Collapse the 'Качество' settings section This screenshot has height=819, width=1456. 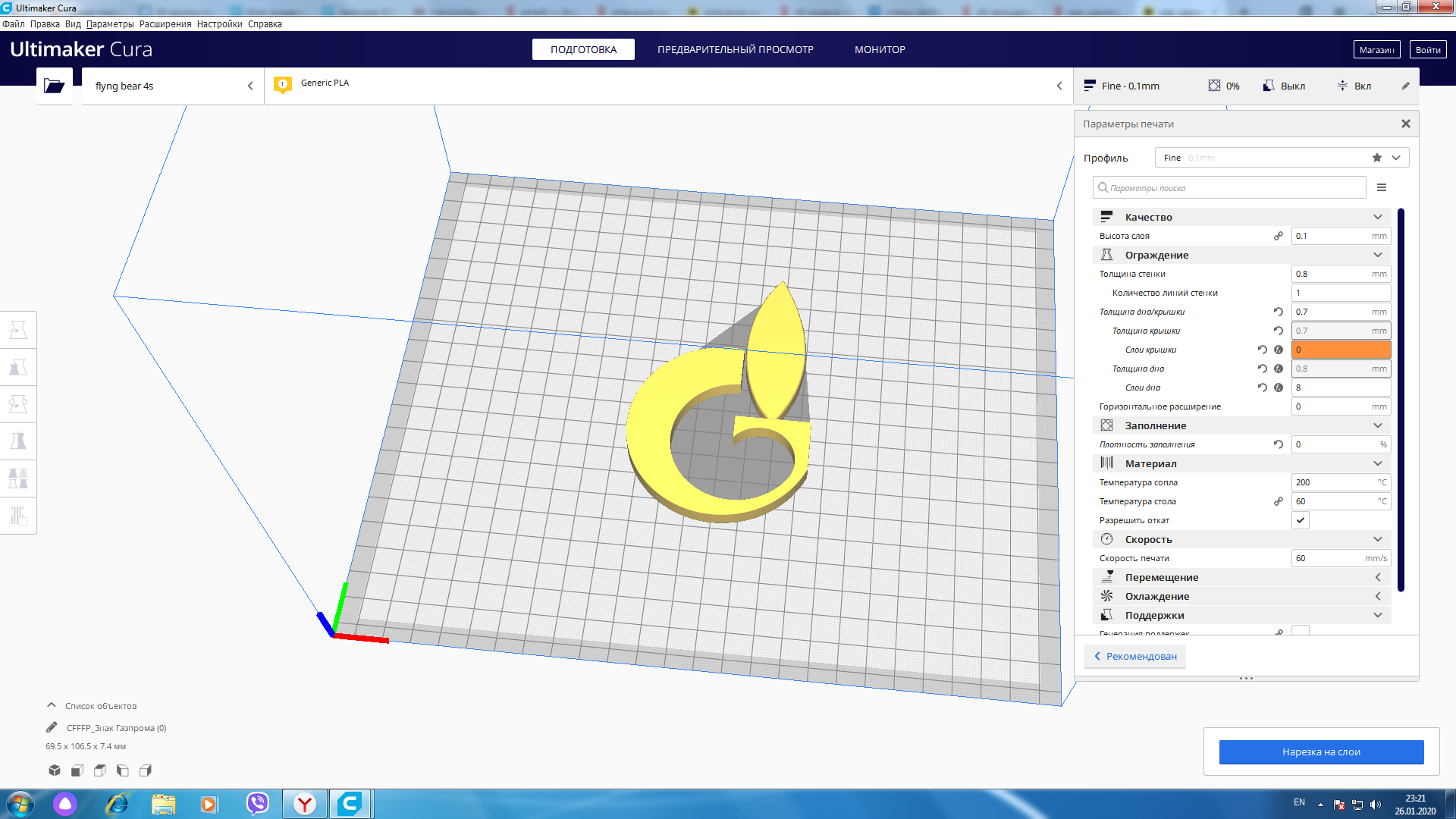(x=1377, y=217)
